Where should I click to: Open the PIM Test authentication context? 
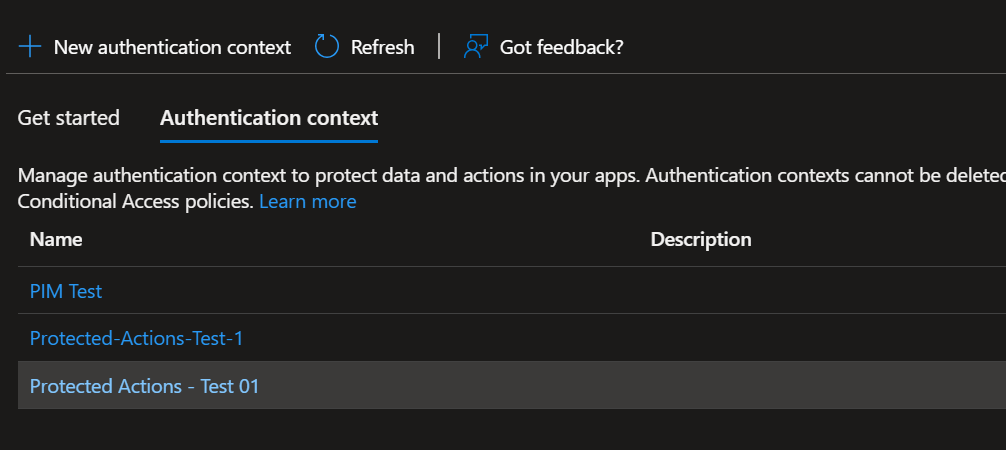tap(66, 291)
